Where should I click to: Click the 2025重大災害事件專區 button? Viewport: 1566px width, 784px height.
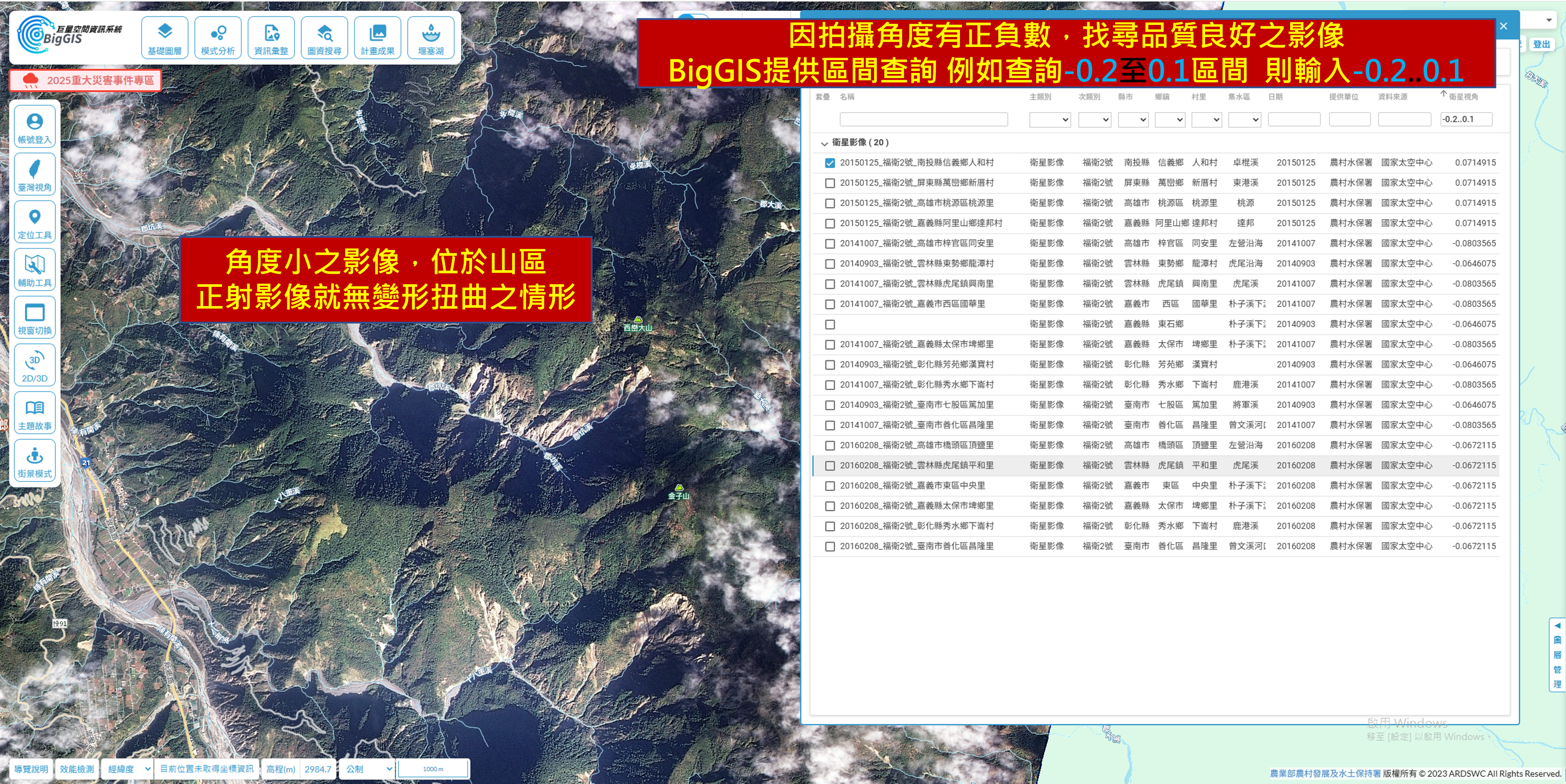click(x=85, y=80)
